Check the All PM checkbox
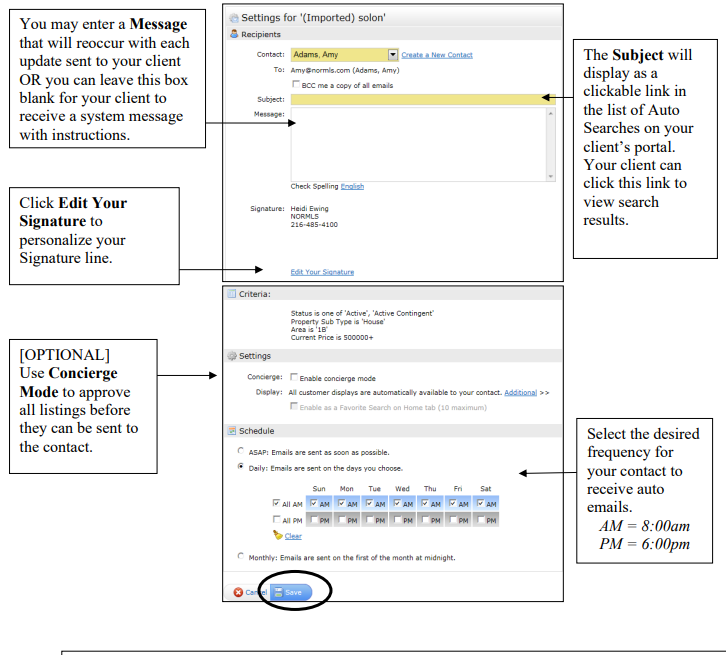726x655 pixels. click(276, 519)
